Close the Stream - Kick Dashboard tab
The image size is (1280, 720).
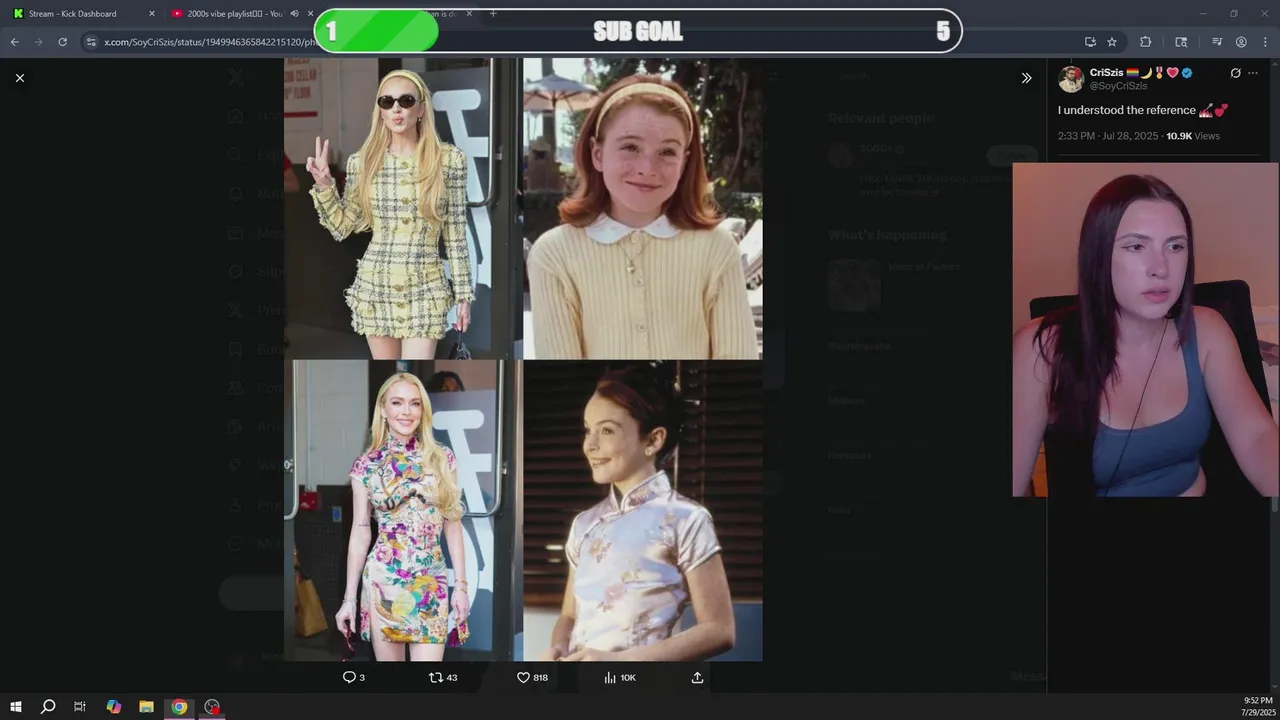coord(152,14)
